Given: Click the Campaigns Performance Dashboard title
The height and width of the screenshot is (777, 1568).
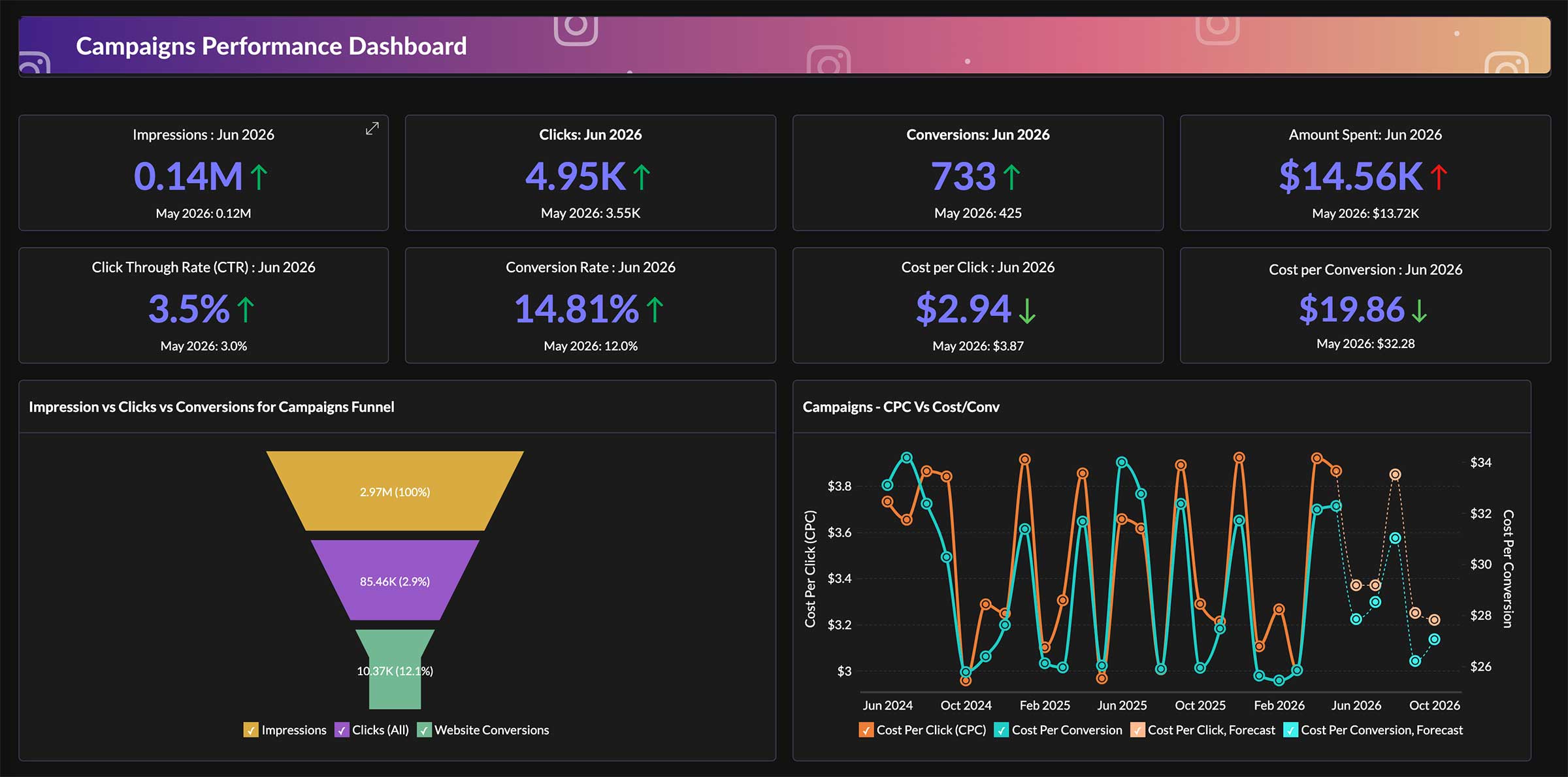Looking at the screenshot, I should coord(271,46).
